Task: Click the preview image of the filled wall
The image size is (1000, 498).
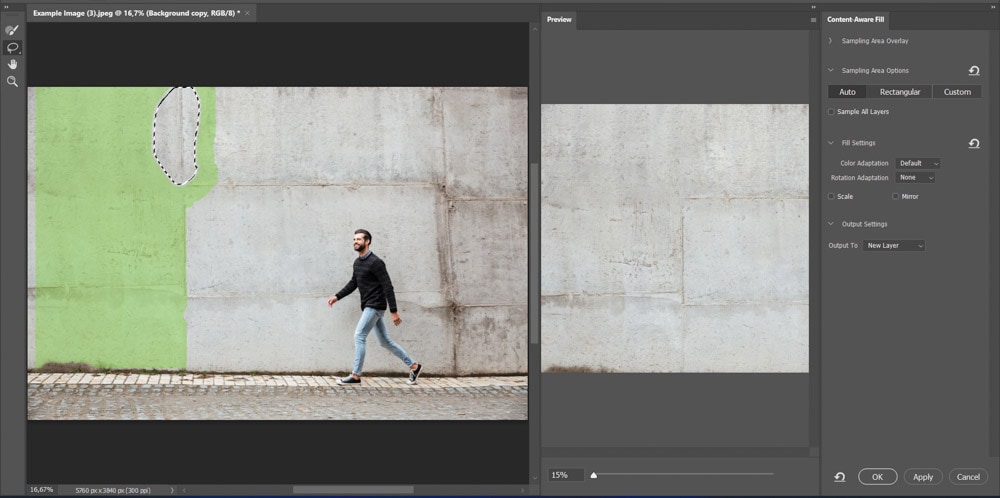Action: [675, 238]
